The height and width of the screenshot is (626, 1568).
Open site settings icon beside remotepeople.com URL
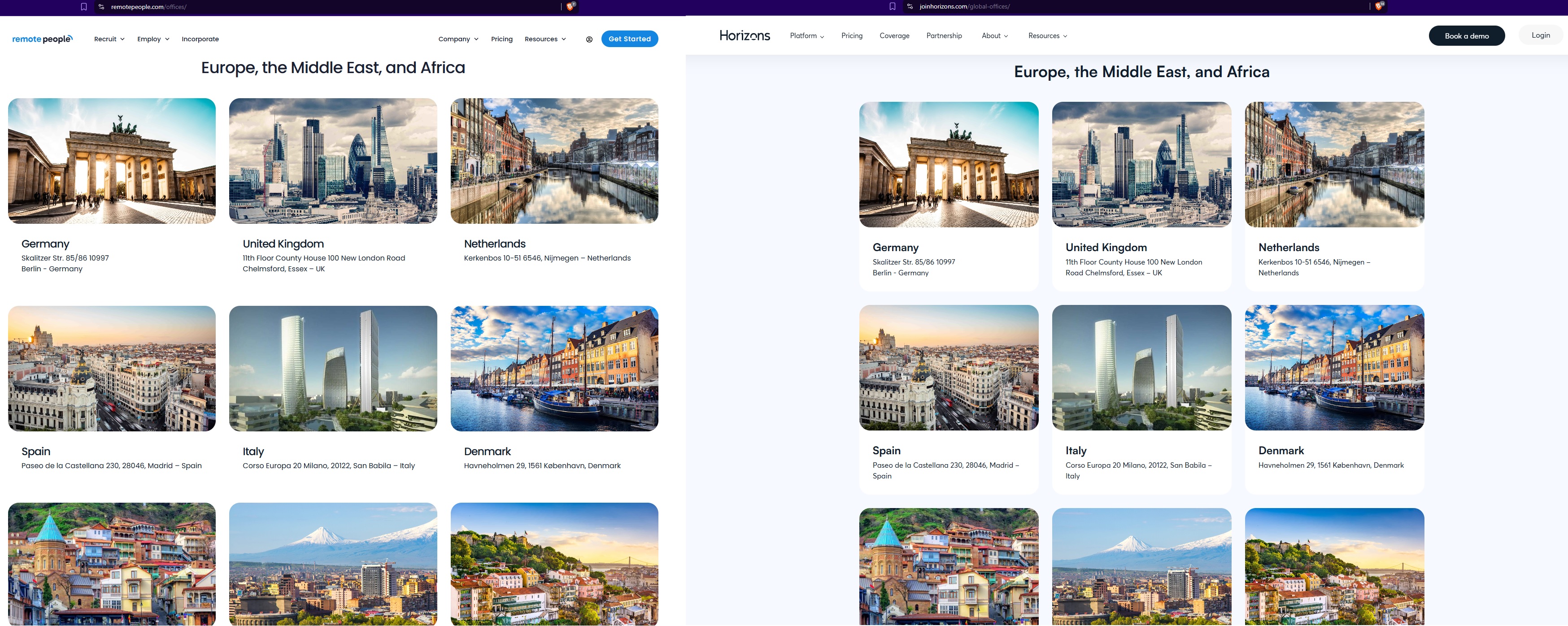click(x=102, y=7)
